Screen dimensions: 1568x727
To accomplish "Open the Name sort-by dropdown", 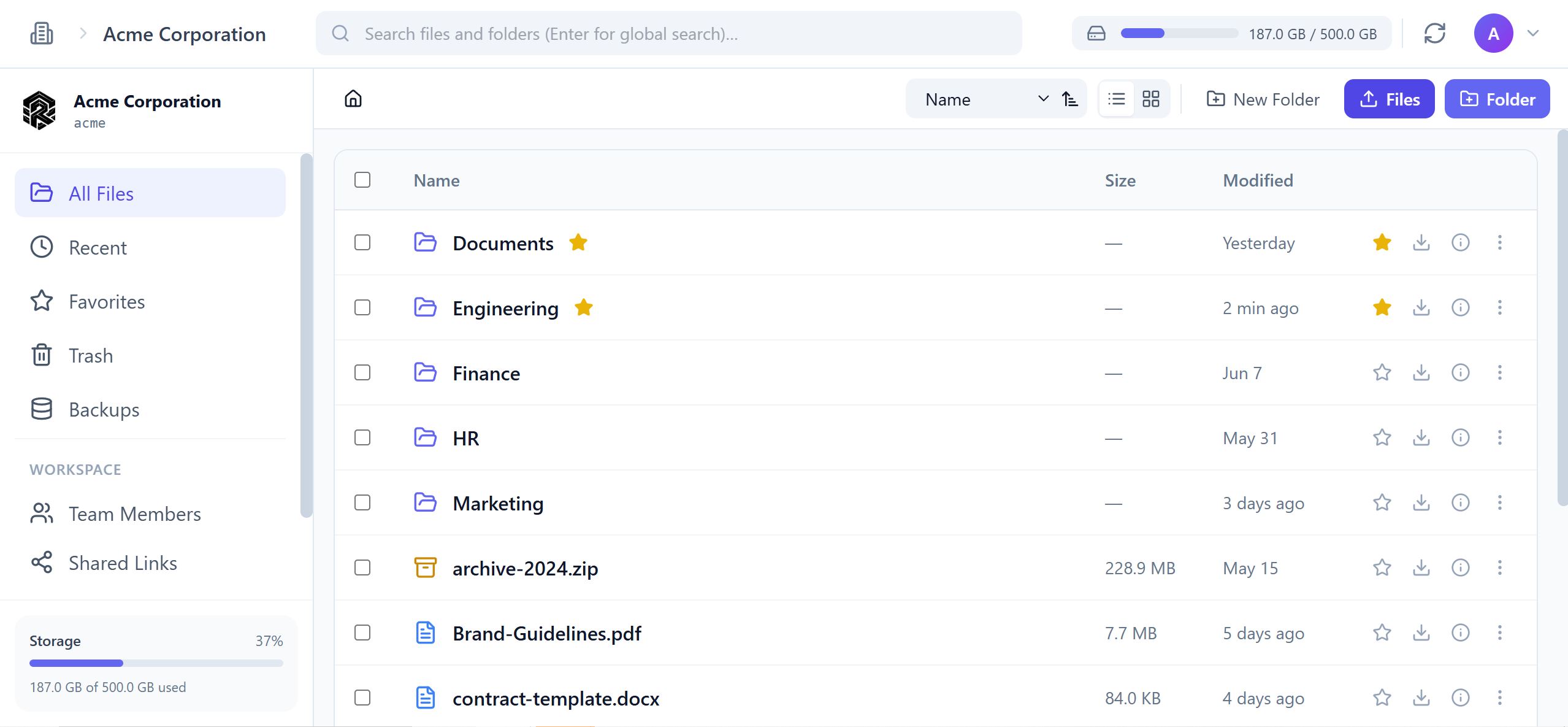I will pos(985,99).
